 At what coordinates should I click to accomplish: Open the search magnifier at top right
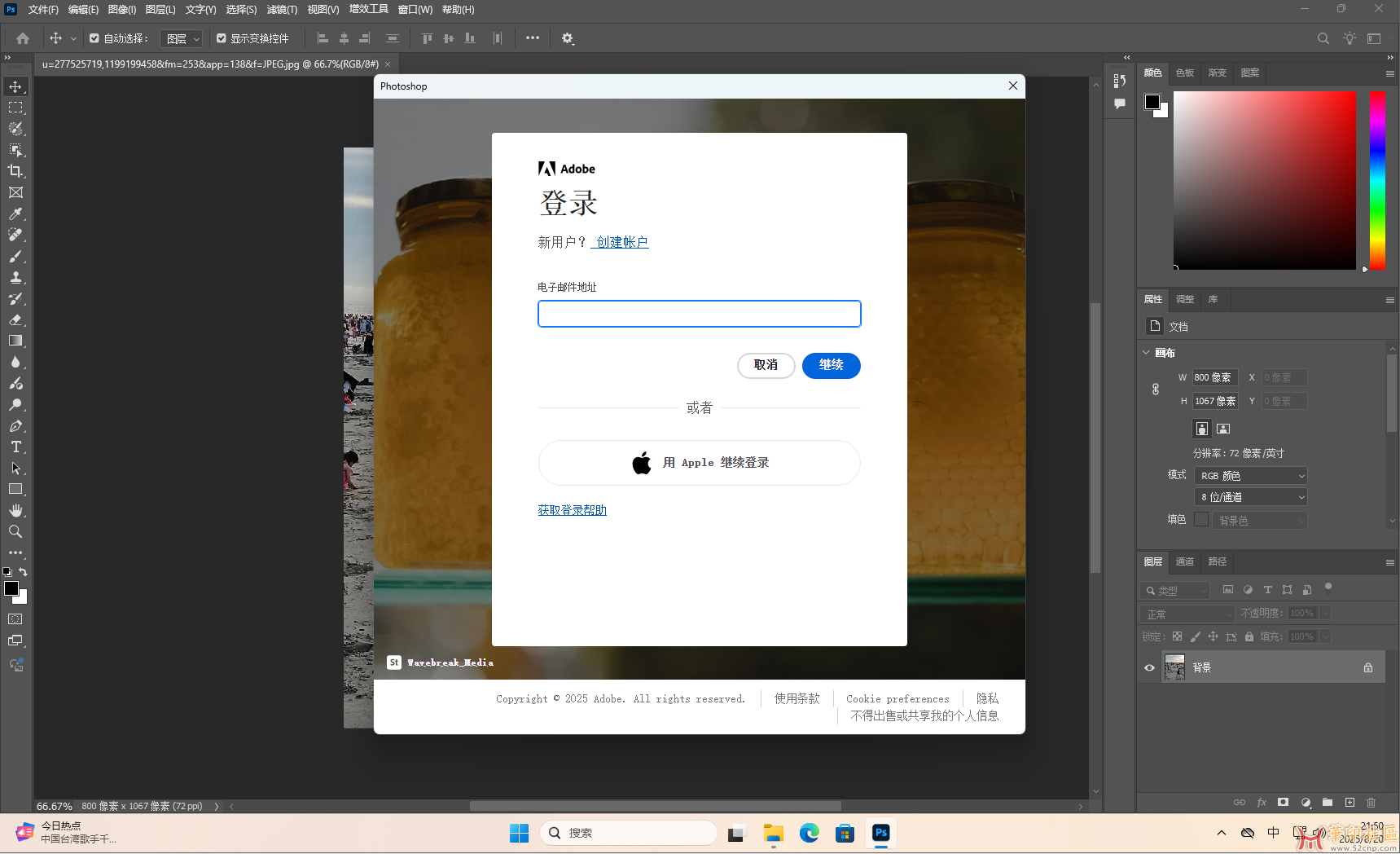click(1323, 38)
